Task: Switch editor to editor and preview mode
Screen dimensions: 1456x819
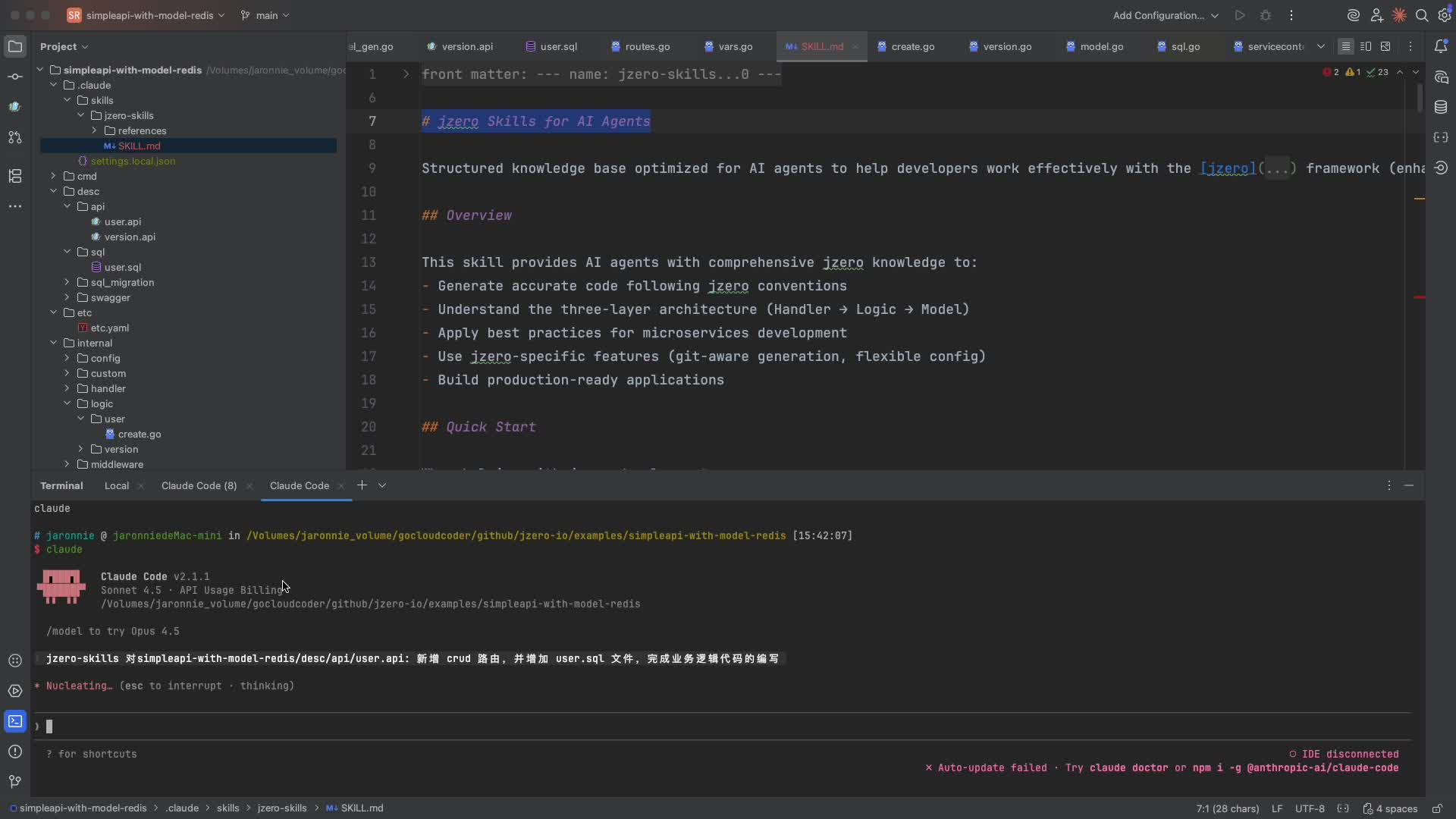Action: (1366, 46)
